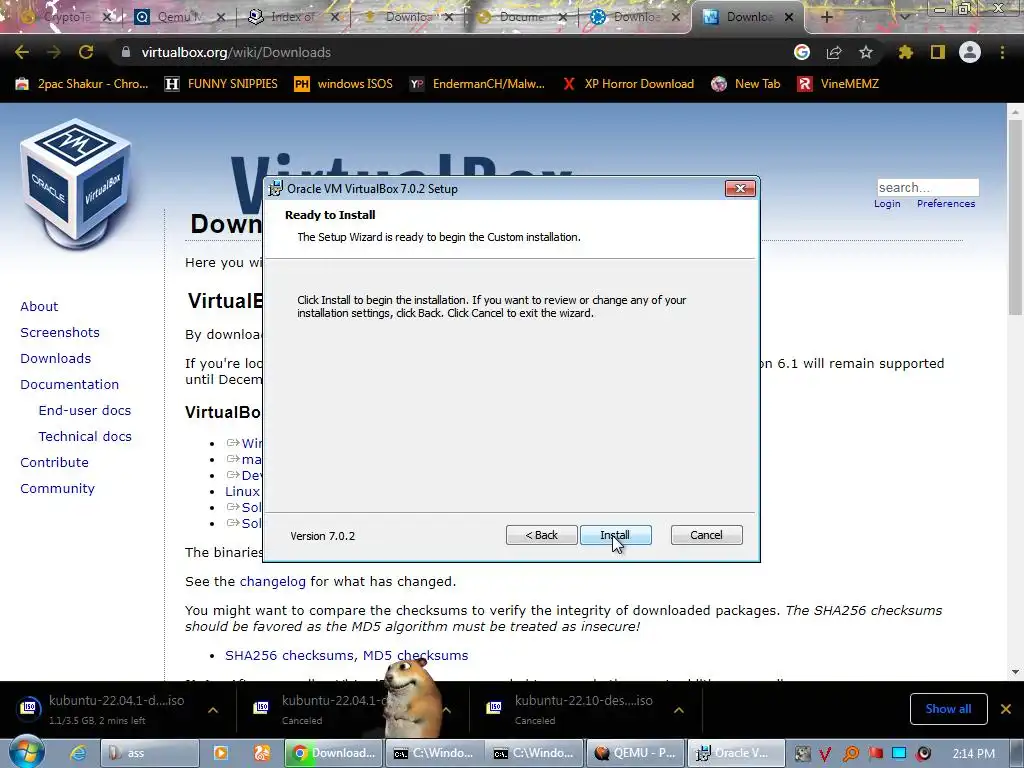Screen dimensions: 1024x768
Task: Open the XP Horror Download bookmark
Action: click(x=628, y=84)
